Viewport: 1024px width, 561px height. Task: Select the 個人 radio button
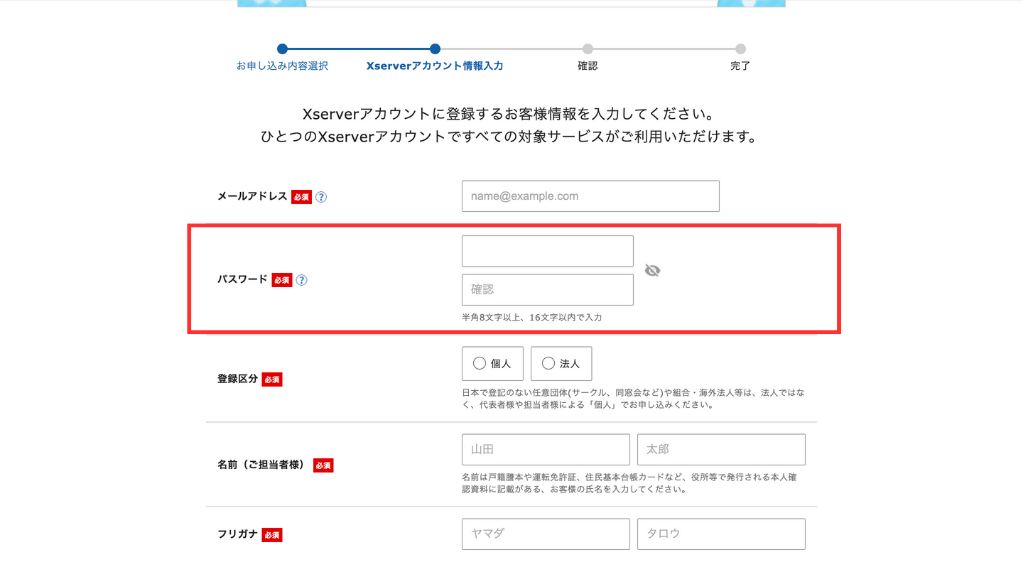(492, 364)
